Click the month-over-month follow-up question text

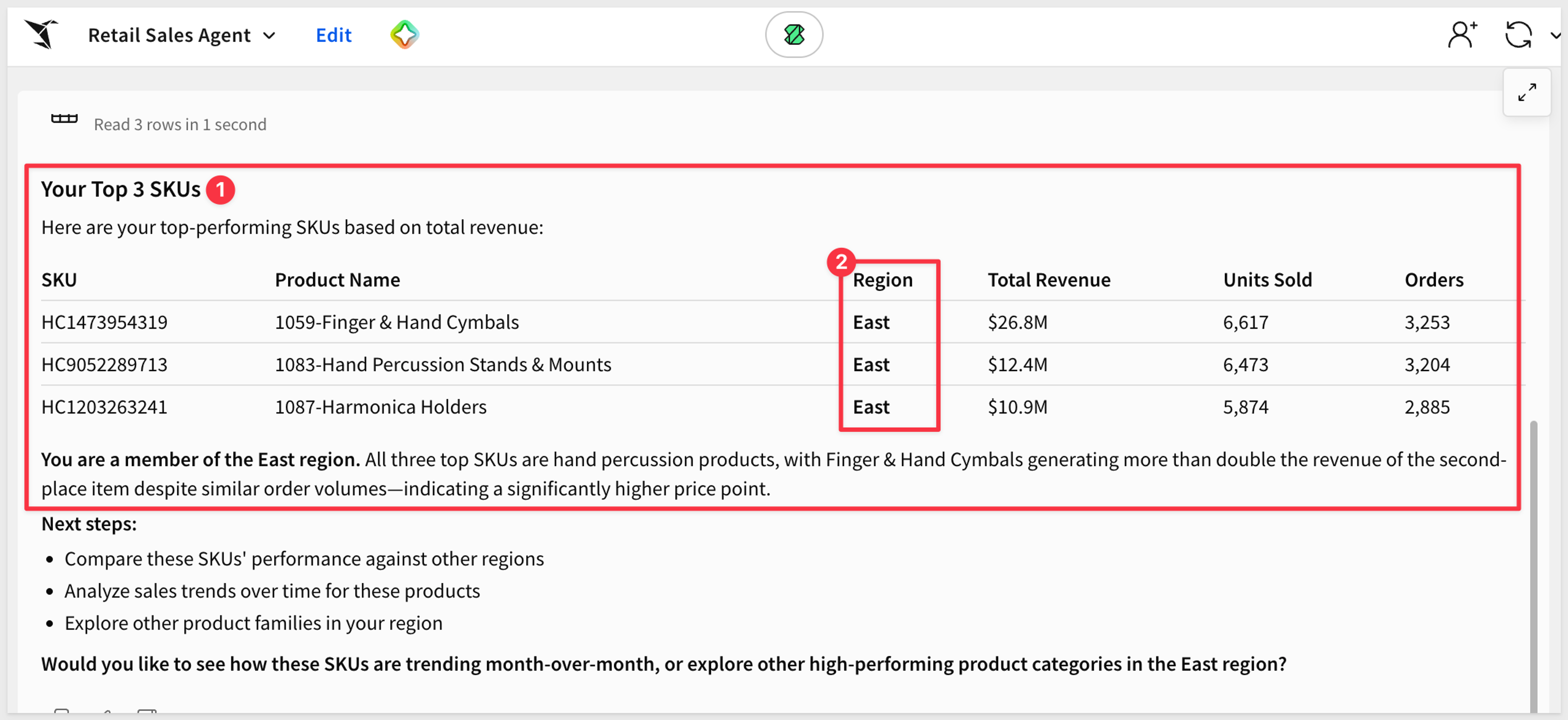[x=664, y=664]
